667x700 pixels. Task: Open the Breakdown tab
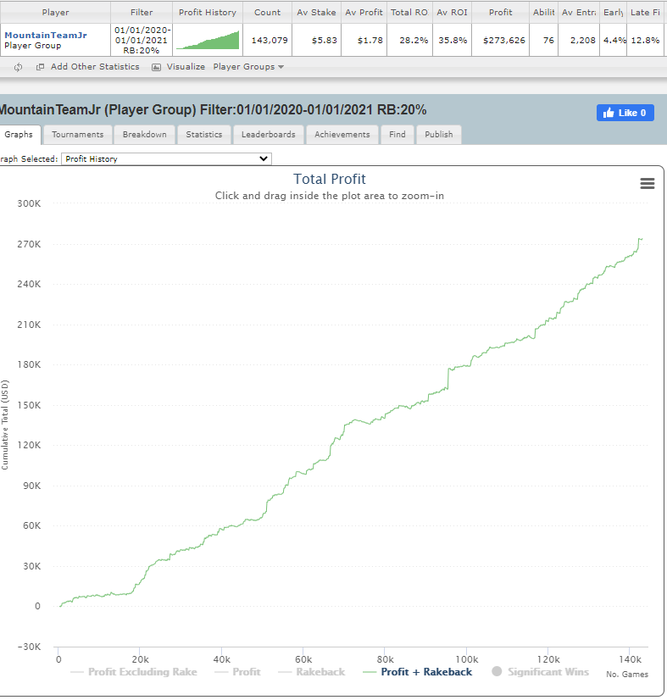tap(144, 134)
